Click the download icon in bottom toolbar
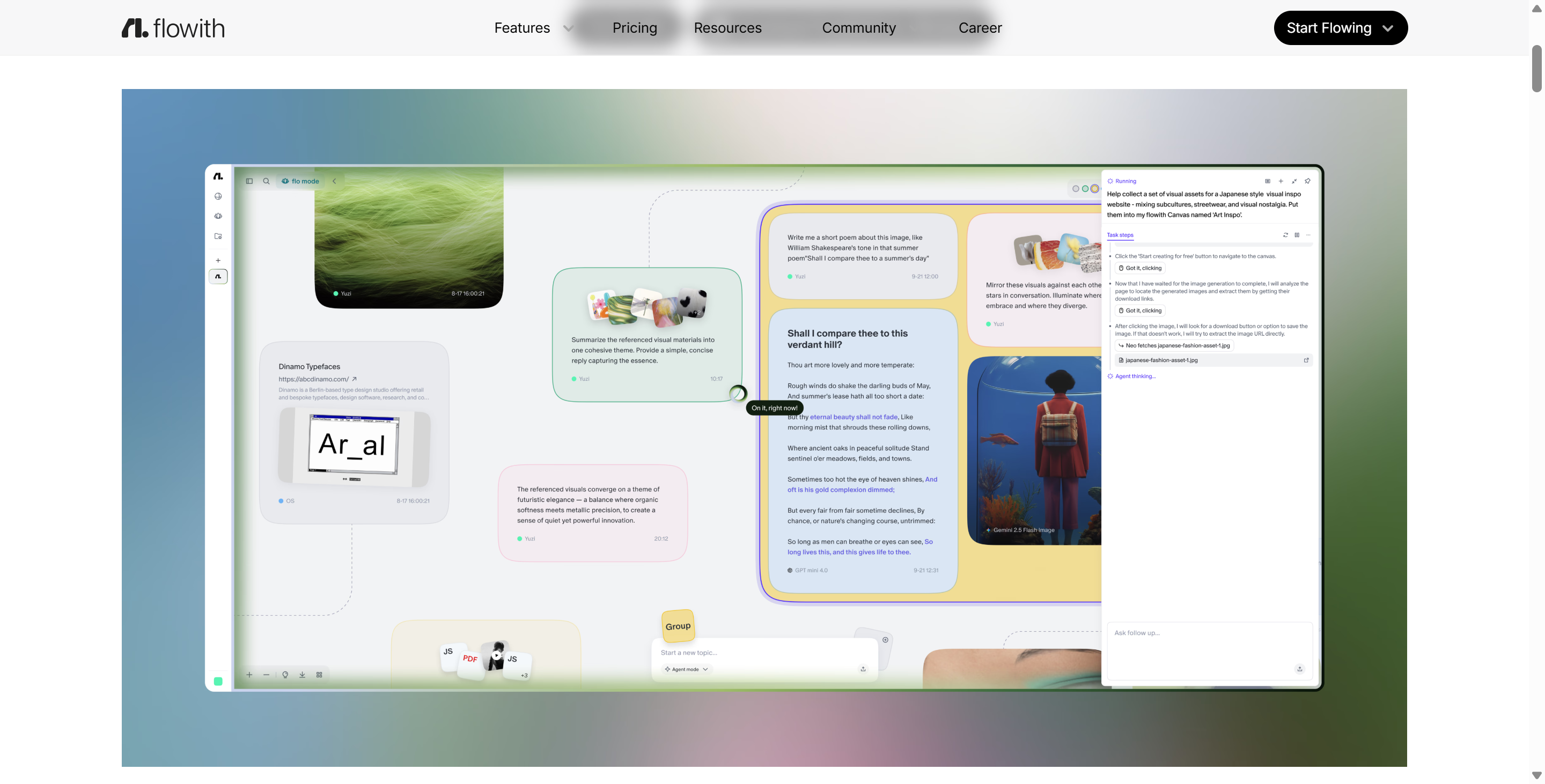 302,675
